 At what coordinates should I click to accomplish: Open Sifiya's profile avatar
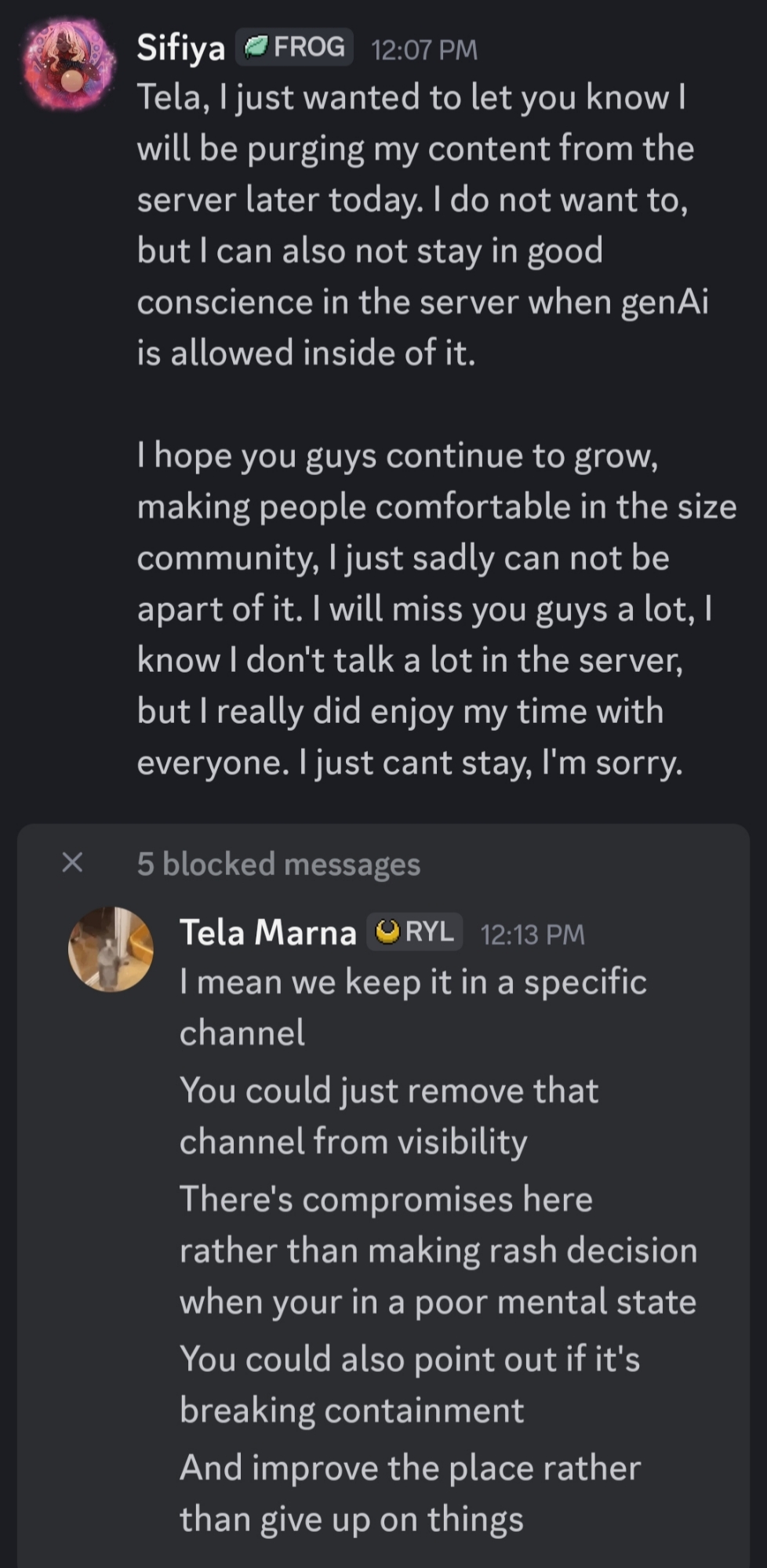point(66,65)
